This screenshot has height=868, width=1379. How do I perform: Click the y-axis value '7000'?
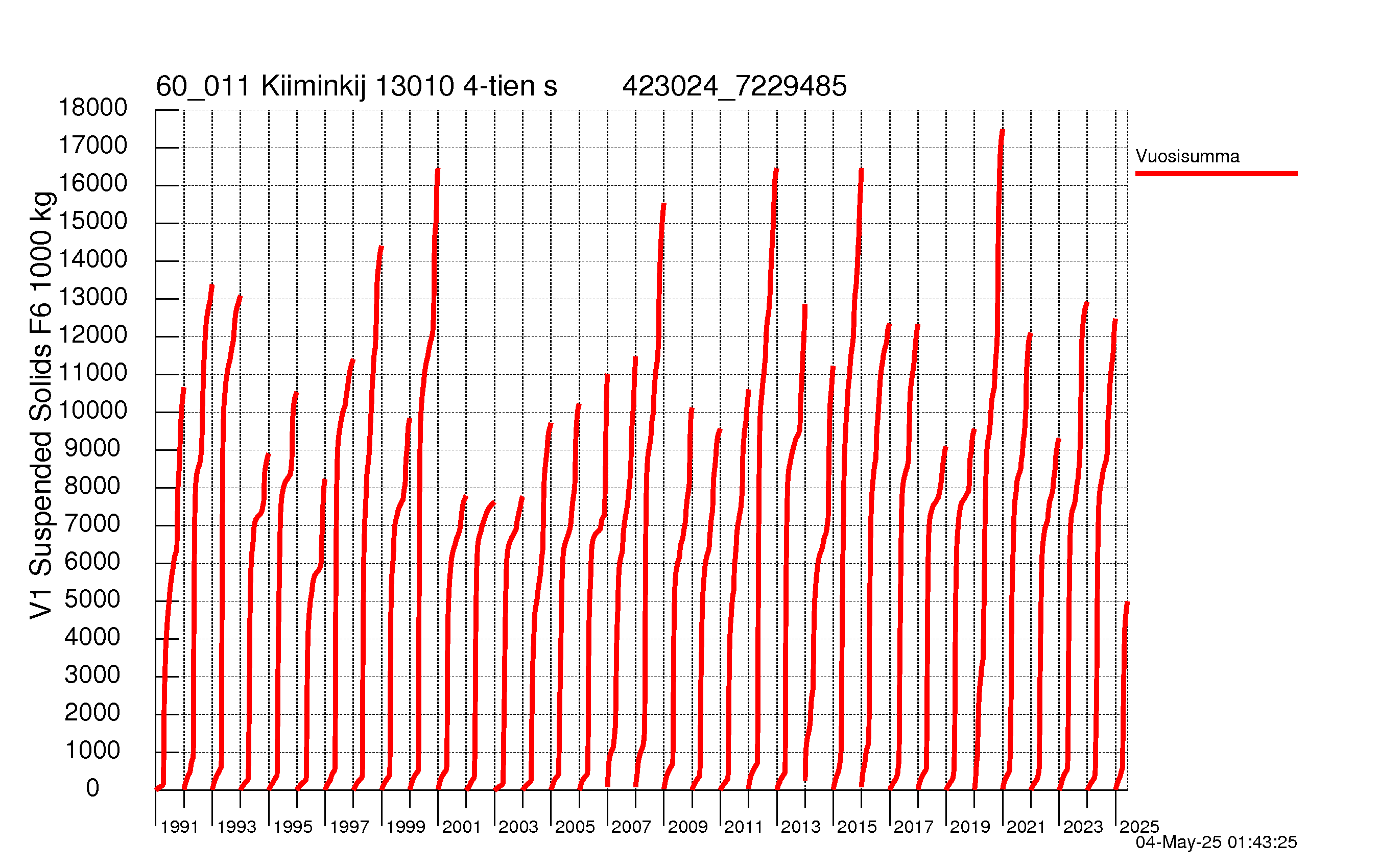click(92, 524)
